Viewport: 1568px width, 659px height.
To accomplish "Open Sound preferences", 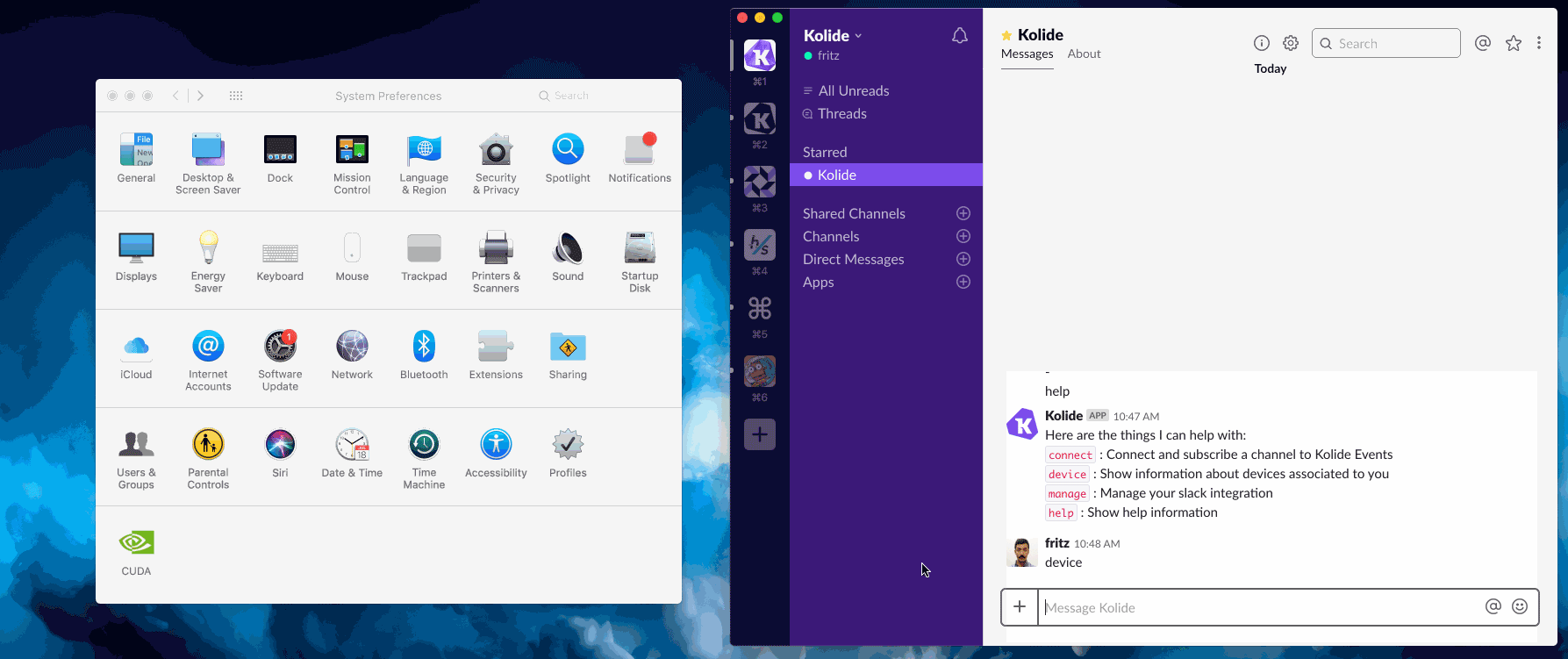I will point(568,257).
